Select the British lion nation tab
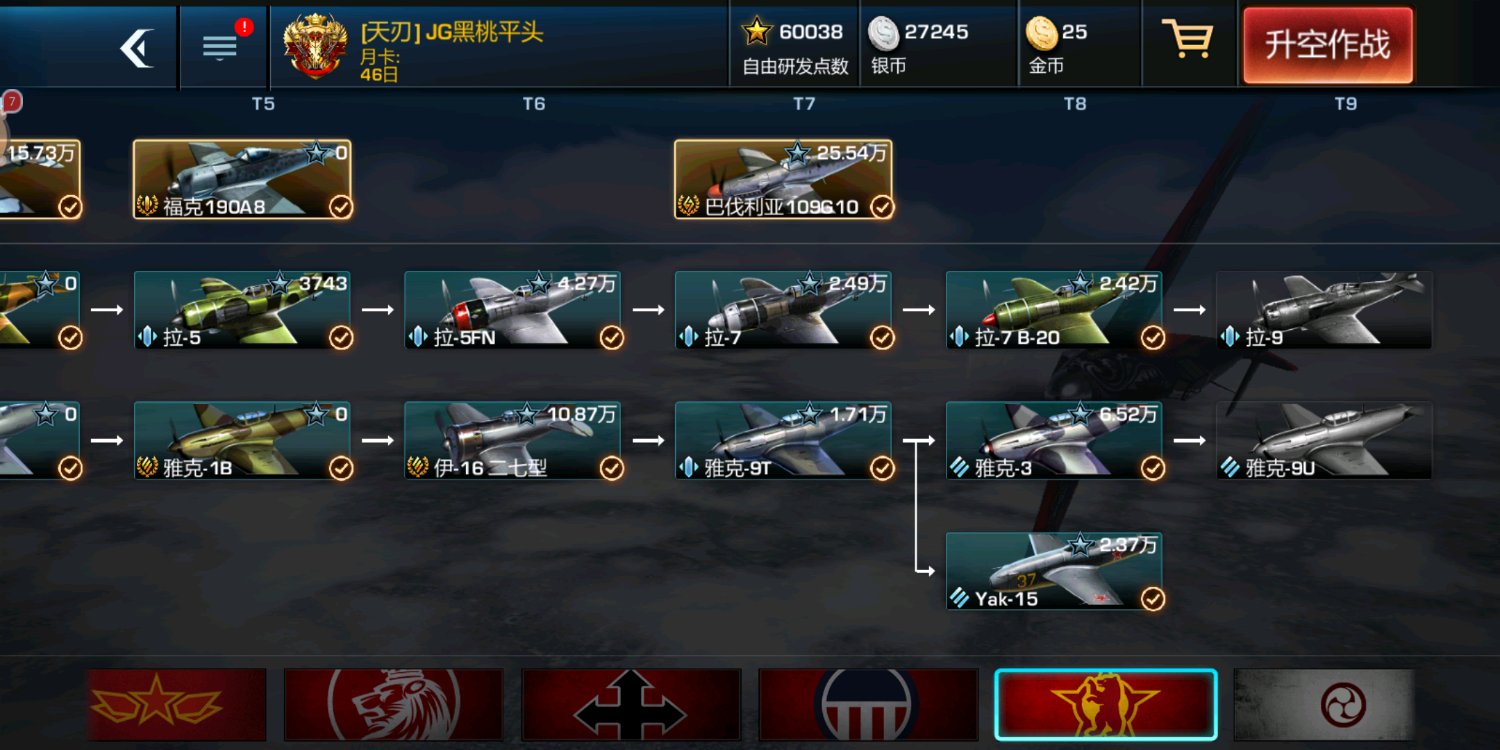 [394, 705]
